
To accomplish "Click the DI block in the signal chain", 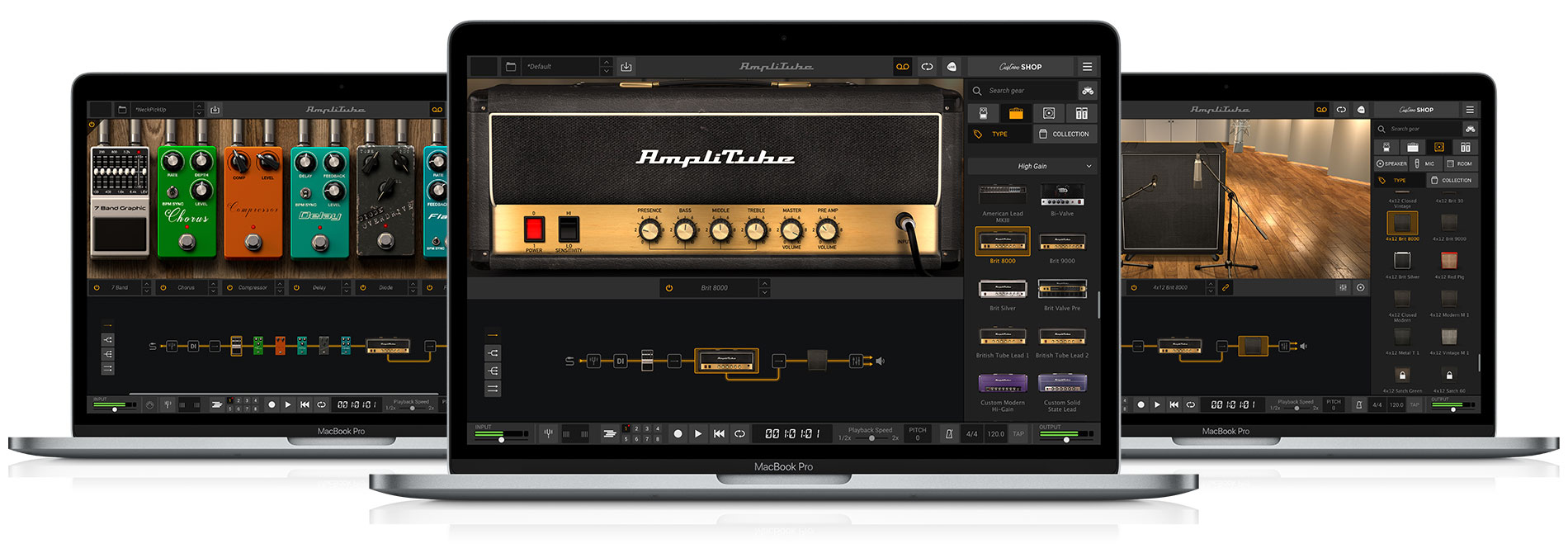I will 620,361.
